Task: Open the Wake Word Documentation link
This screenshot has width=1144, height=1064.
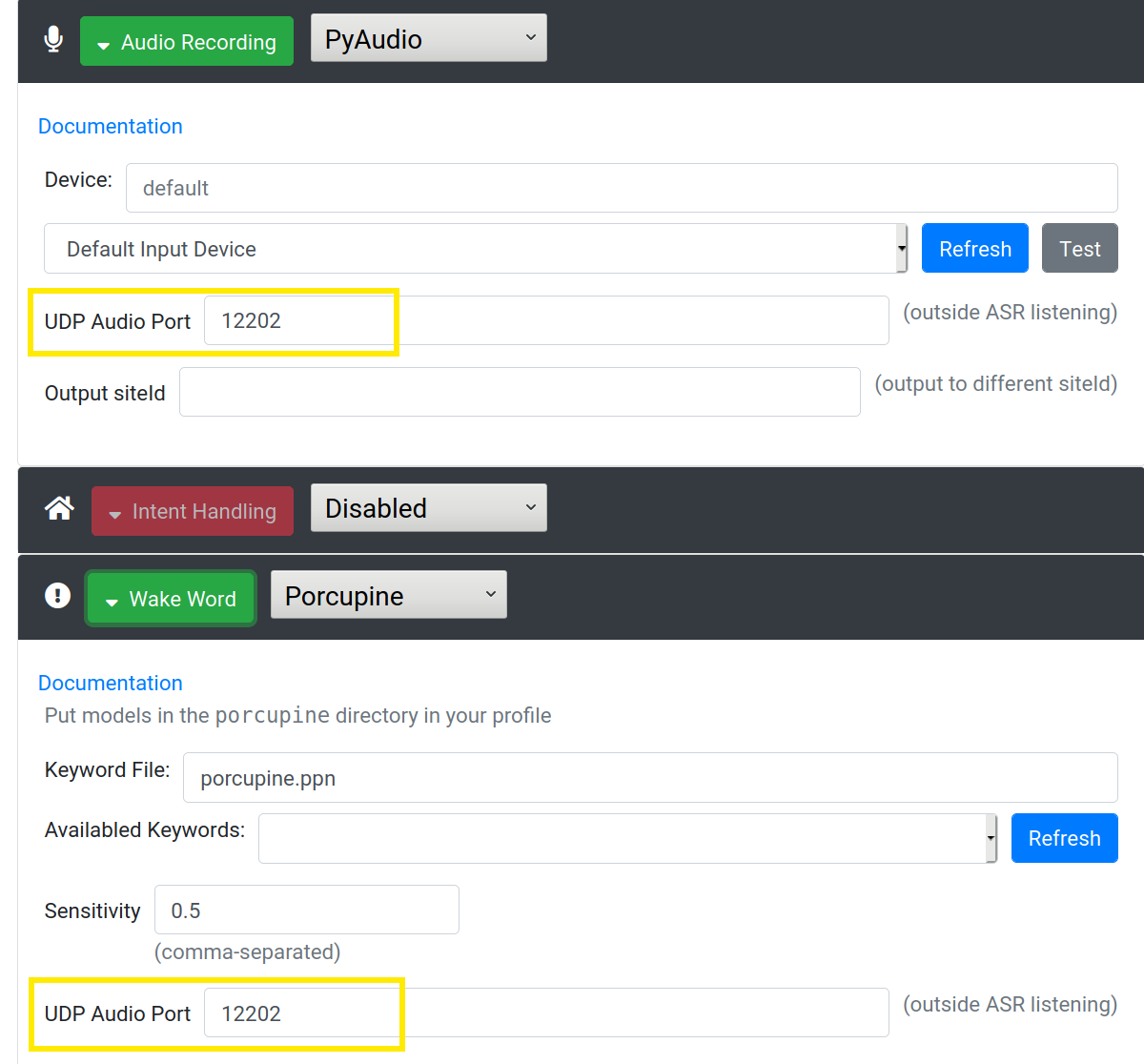Action: [x=110, y=683]
